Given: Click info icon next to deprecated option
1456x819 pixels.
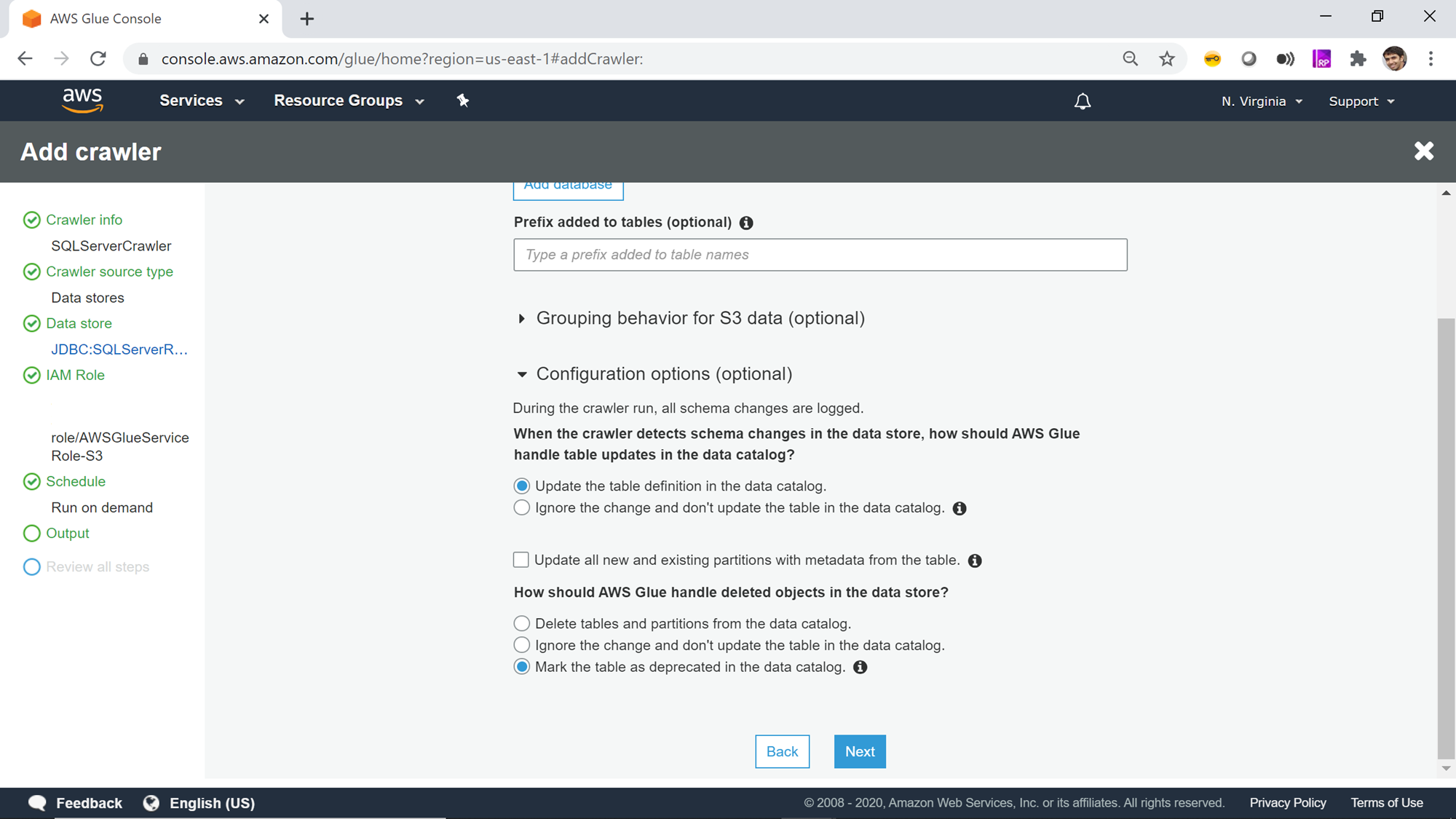Looking at the screenshot, I should pyautogui.click(x=860, y=667).
